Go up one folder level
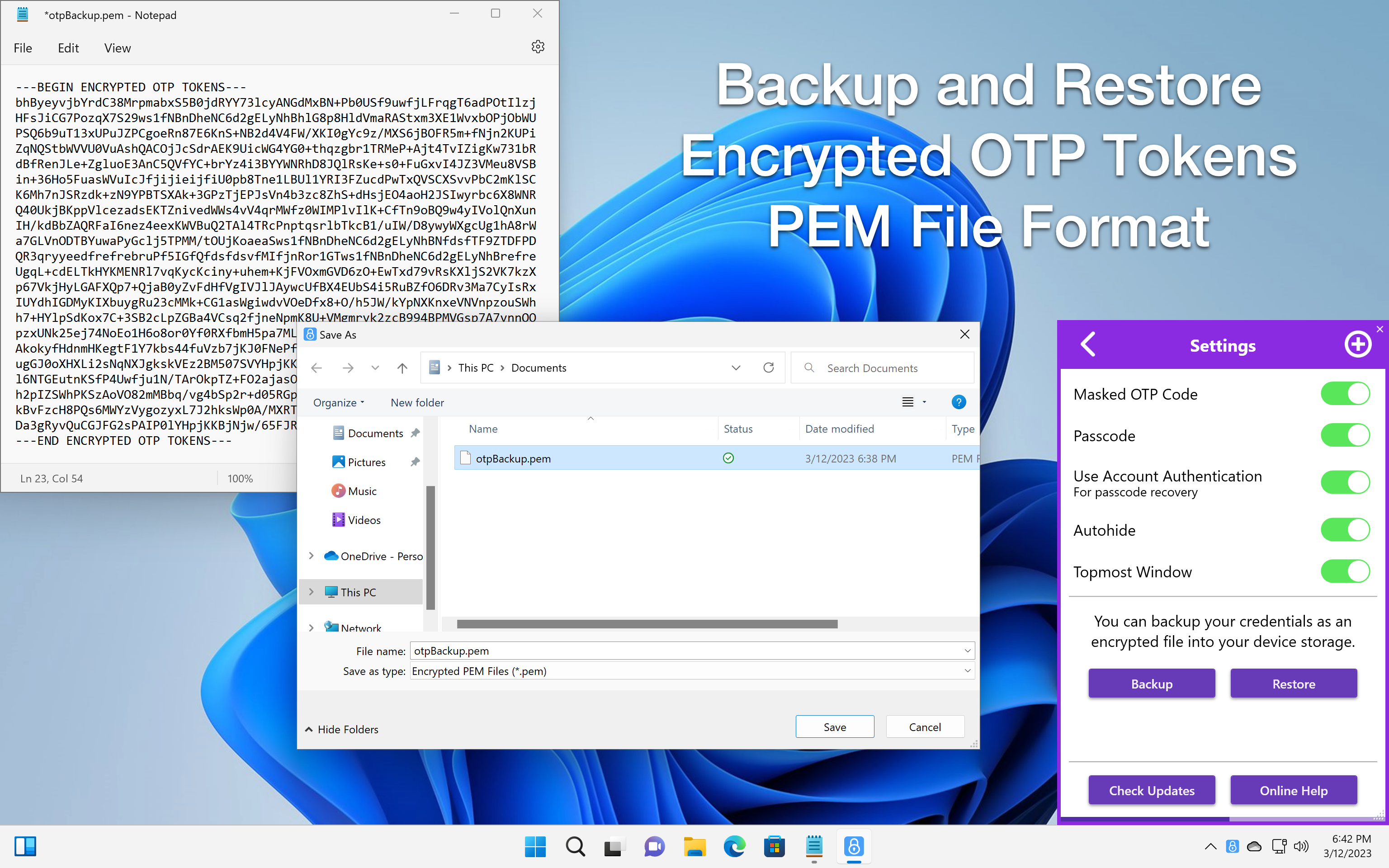 pyautogui.click(x=402, y=368)
